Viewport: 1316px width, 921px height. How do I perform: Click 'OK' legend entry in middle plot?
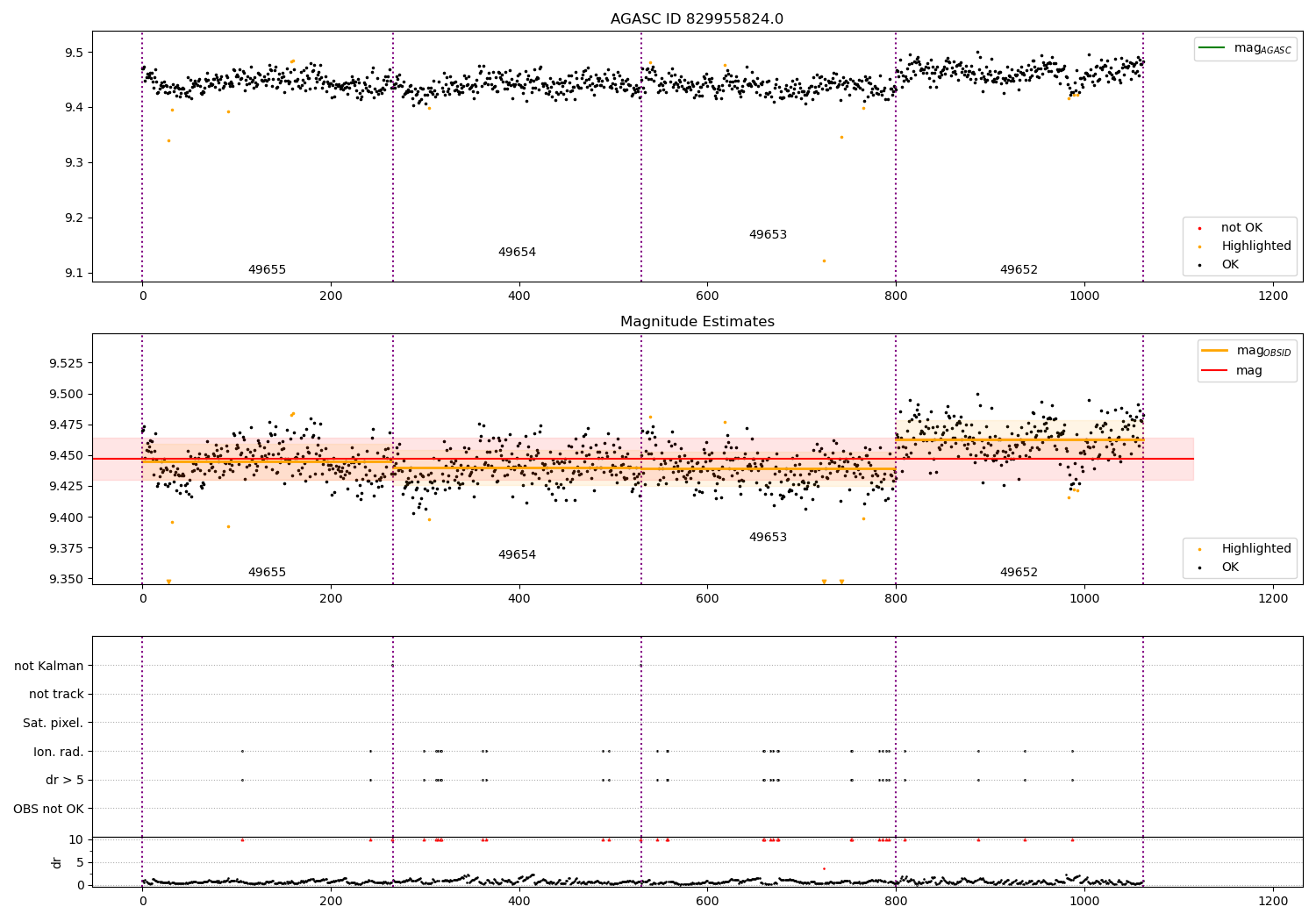click(1219, 568)
